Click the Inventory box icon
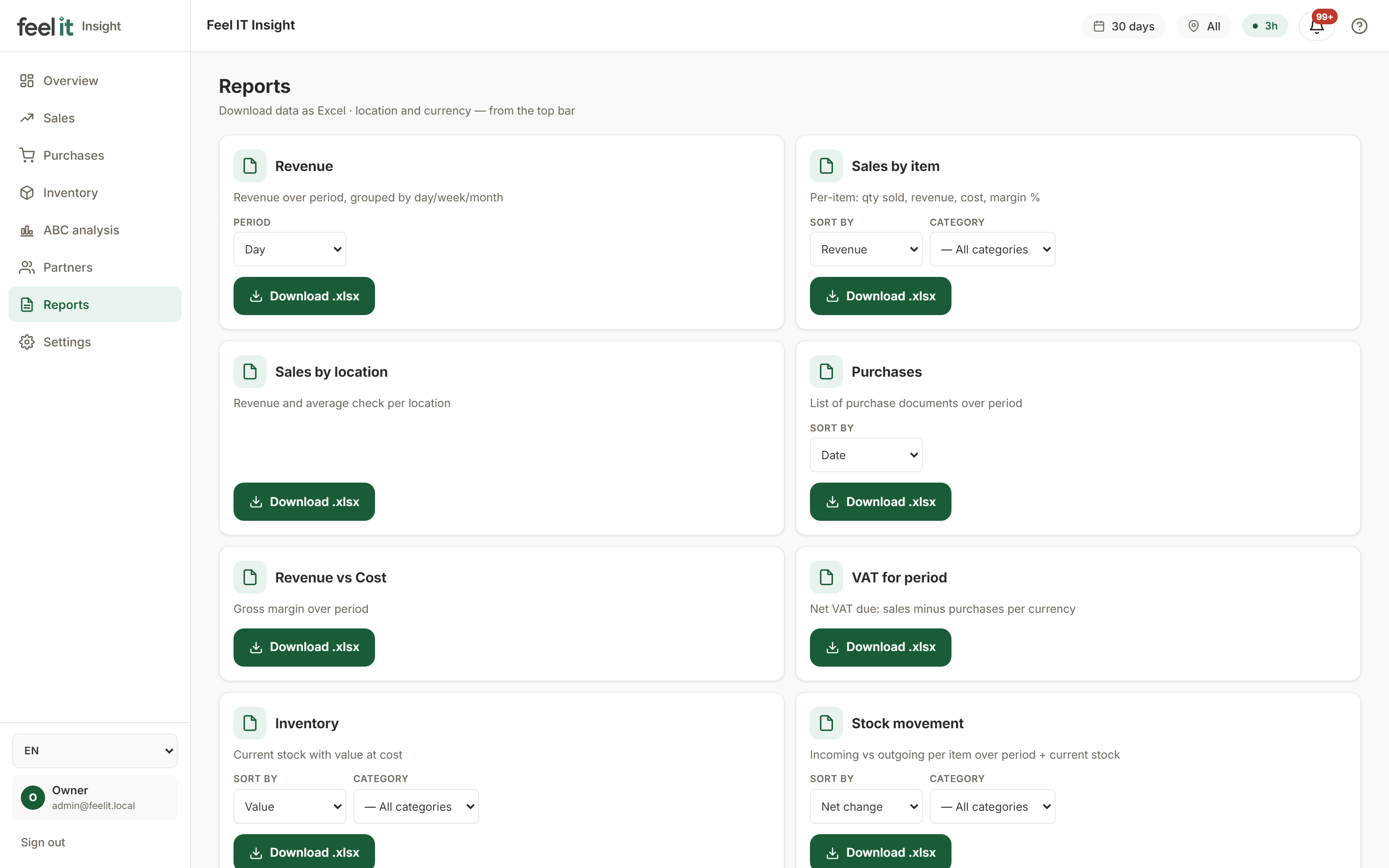This screenshot has height=868, width=1389. pos(27,193)
